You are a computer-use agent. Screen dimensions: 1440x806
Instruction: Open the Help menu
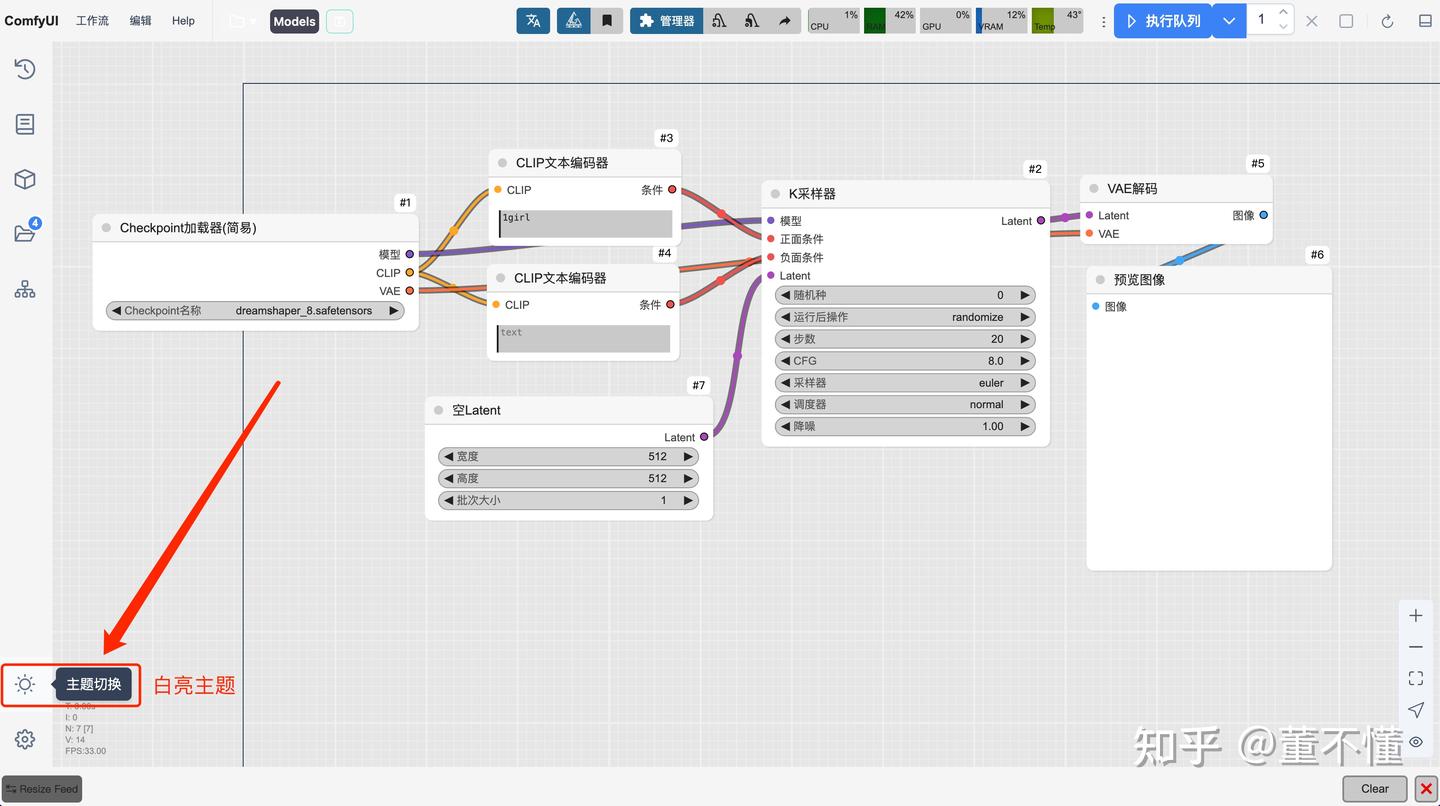(x=183, y=21)
